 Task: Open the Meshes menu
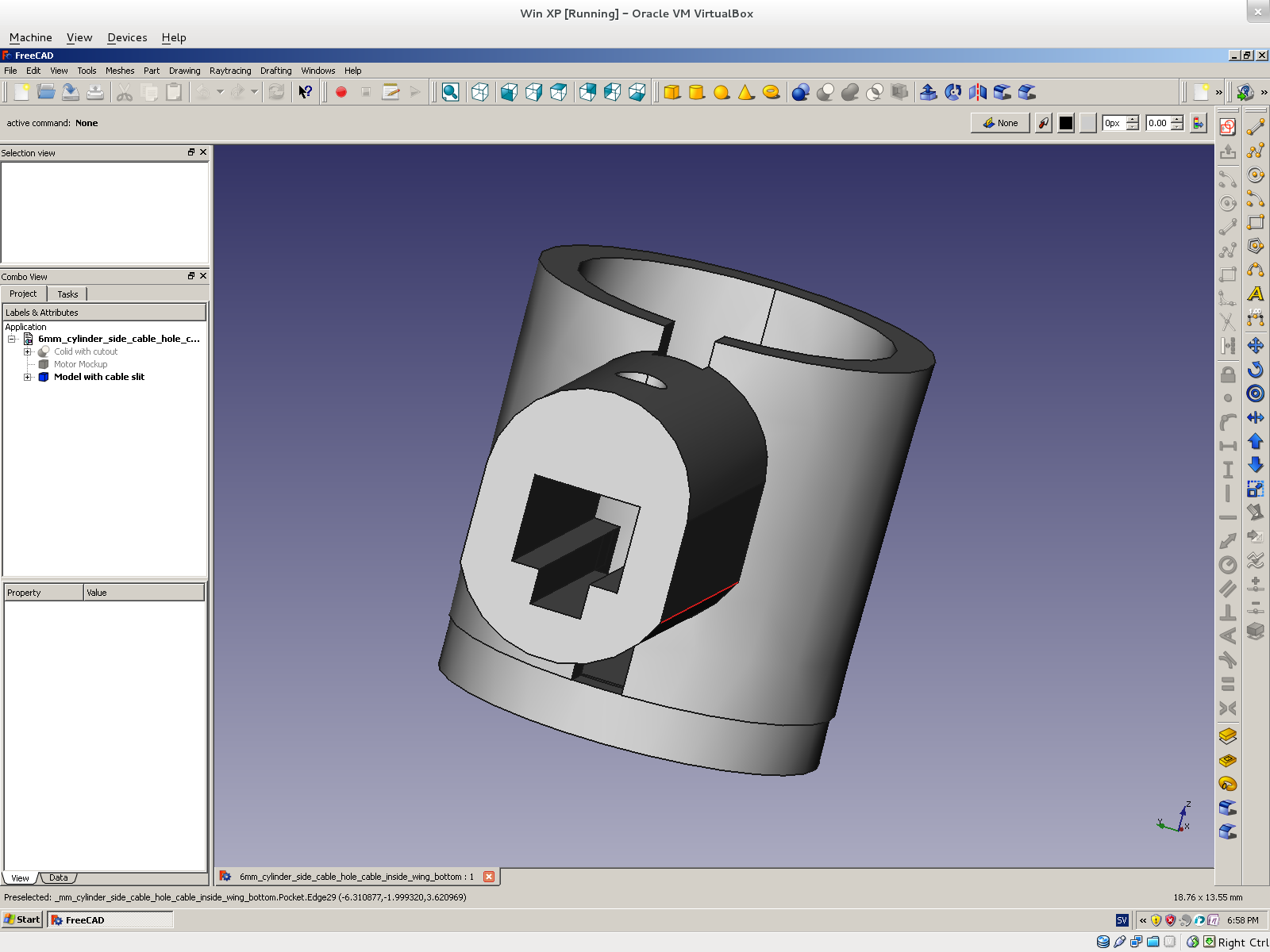(120, 71)
